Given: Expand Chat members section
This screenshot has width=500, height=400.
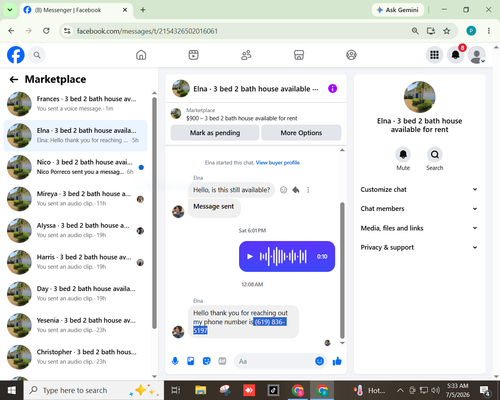Looking at the screenshot, I should coord(419,209).
